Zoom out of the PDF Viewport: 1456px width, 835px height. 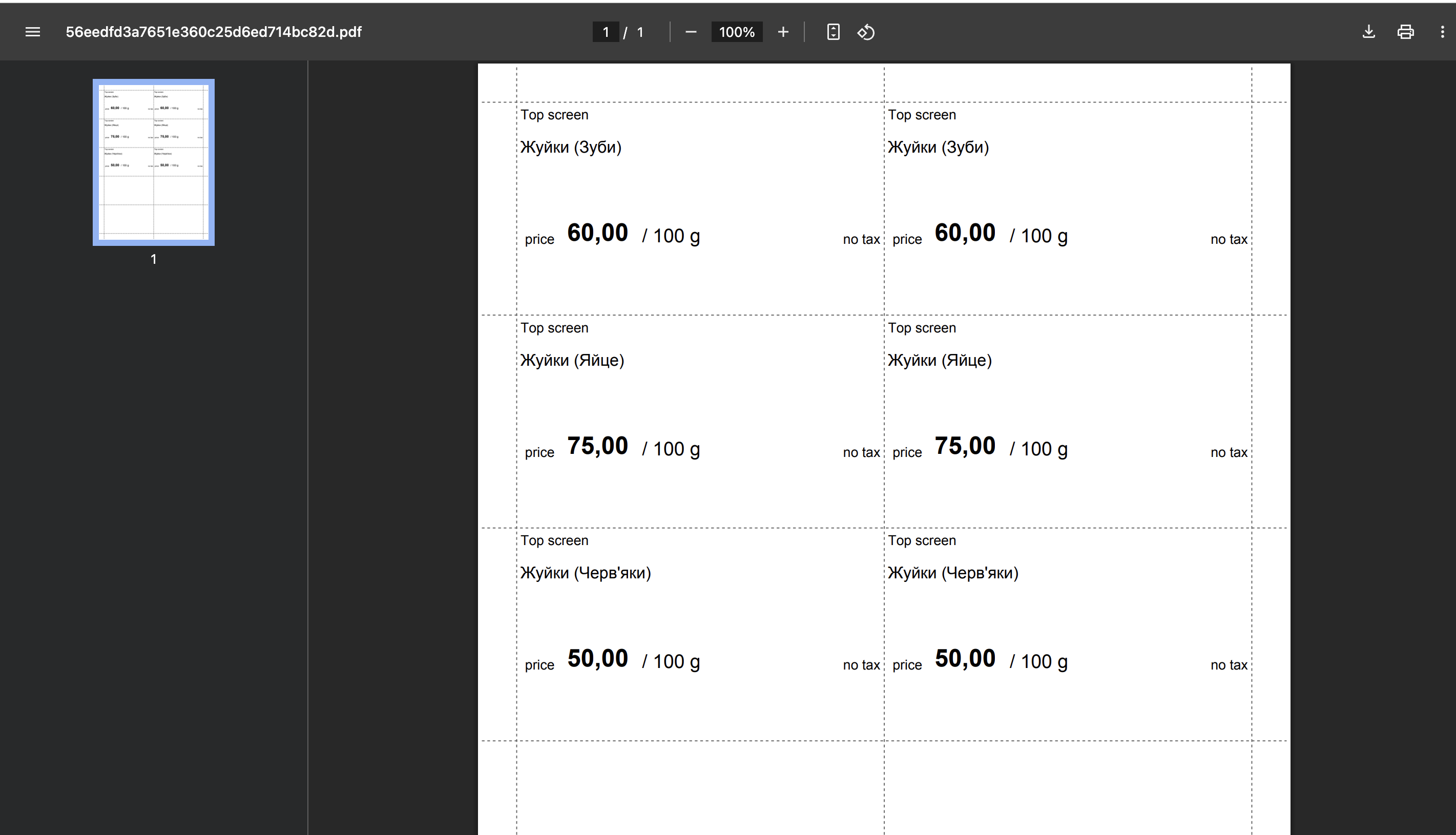[691, 32]
